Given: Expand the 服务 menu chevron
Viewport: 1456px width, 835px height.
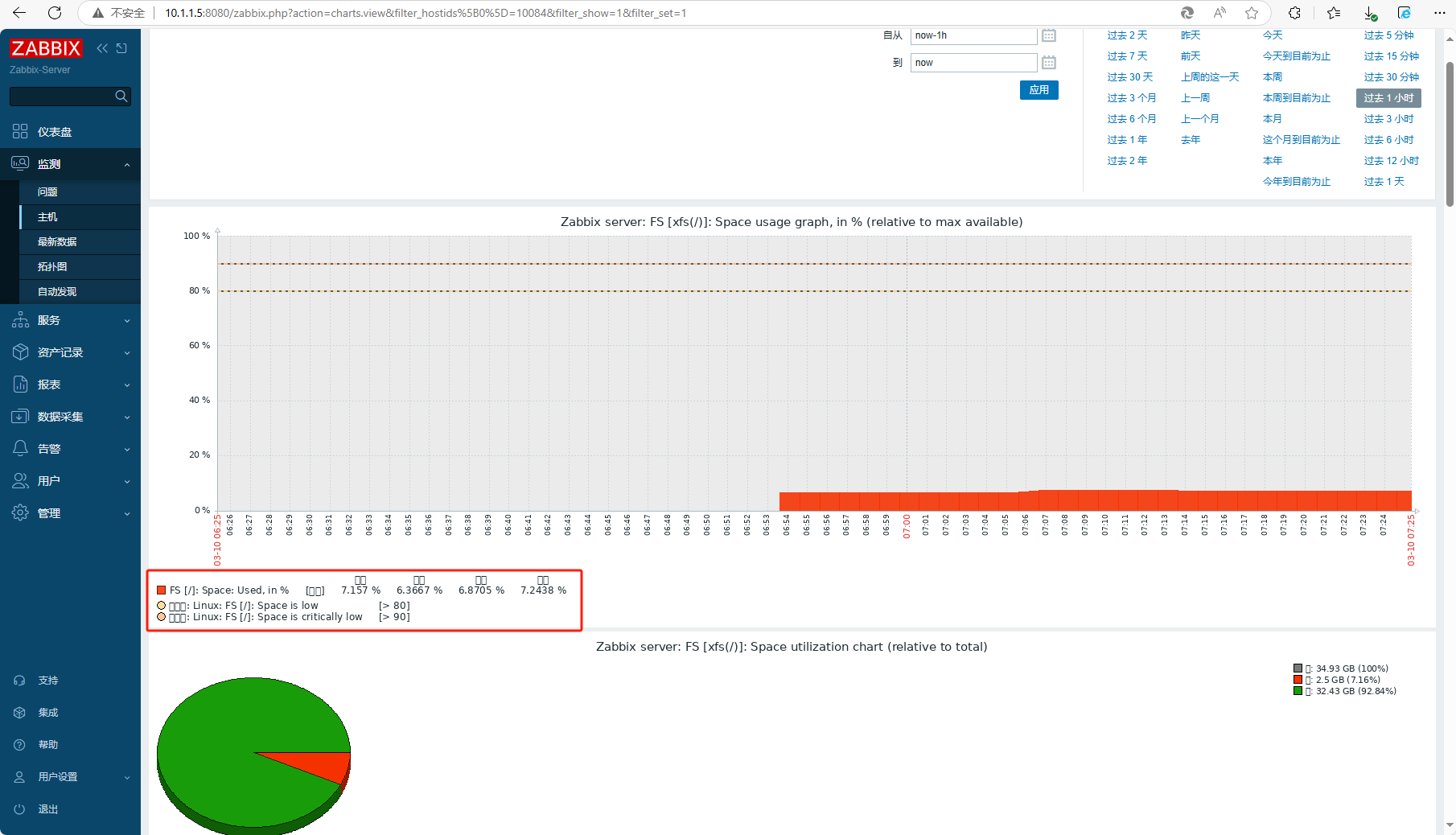Looking at the screenshot, I should tap(127, 321).
